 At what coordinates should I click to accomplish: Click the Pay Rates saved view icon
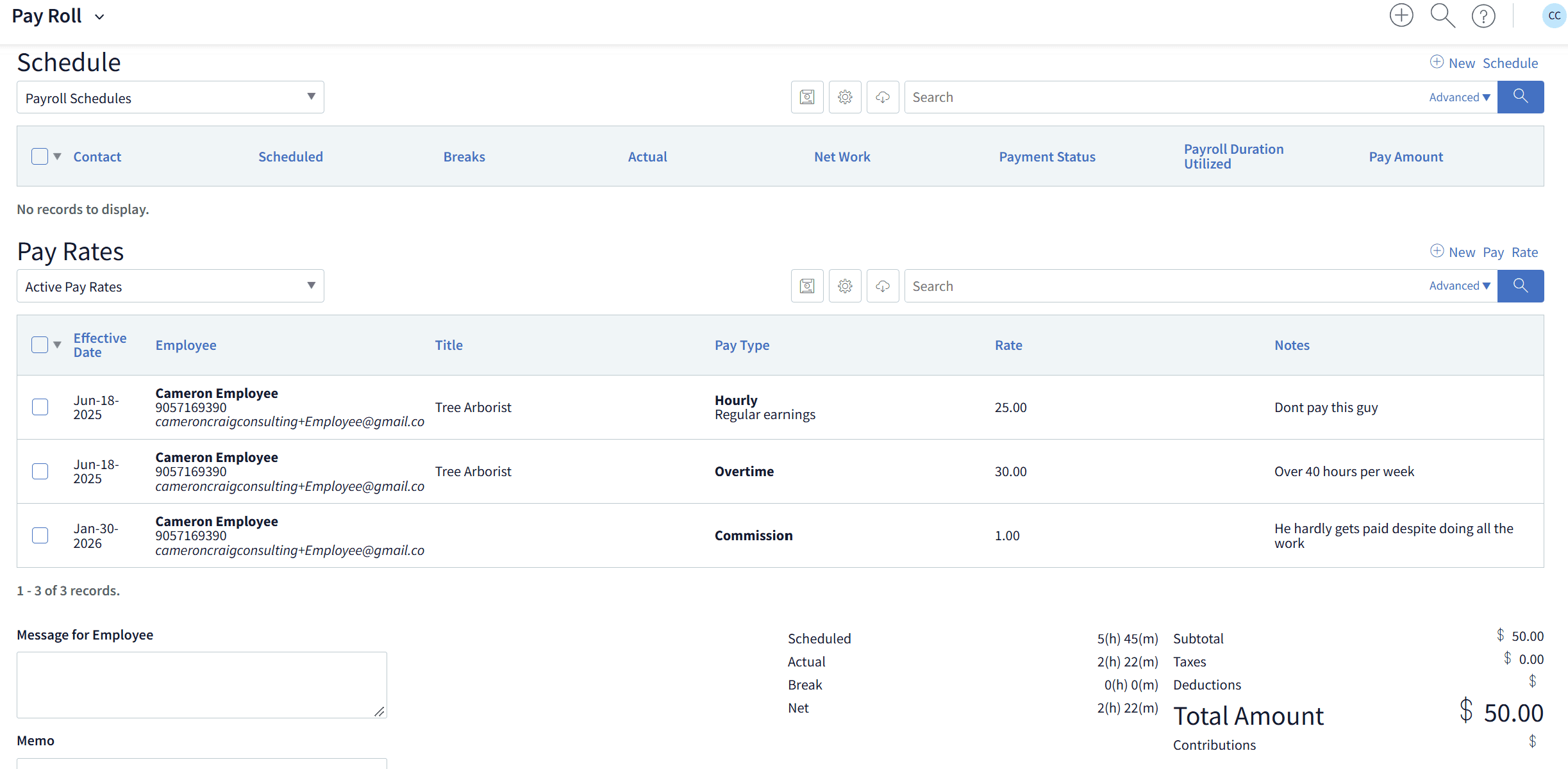(x=807, y=286)
